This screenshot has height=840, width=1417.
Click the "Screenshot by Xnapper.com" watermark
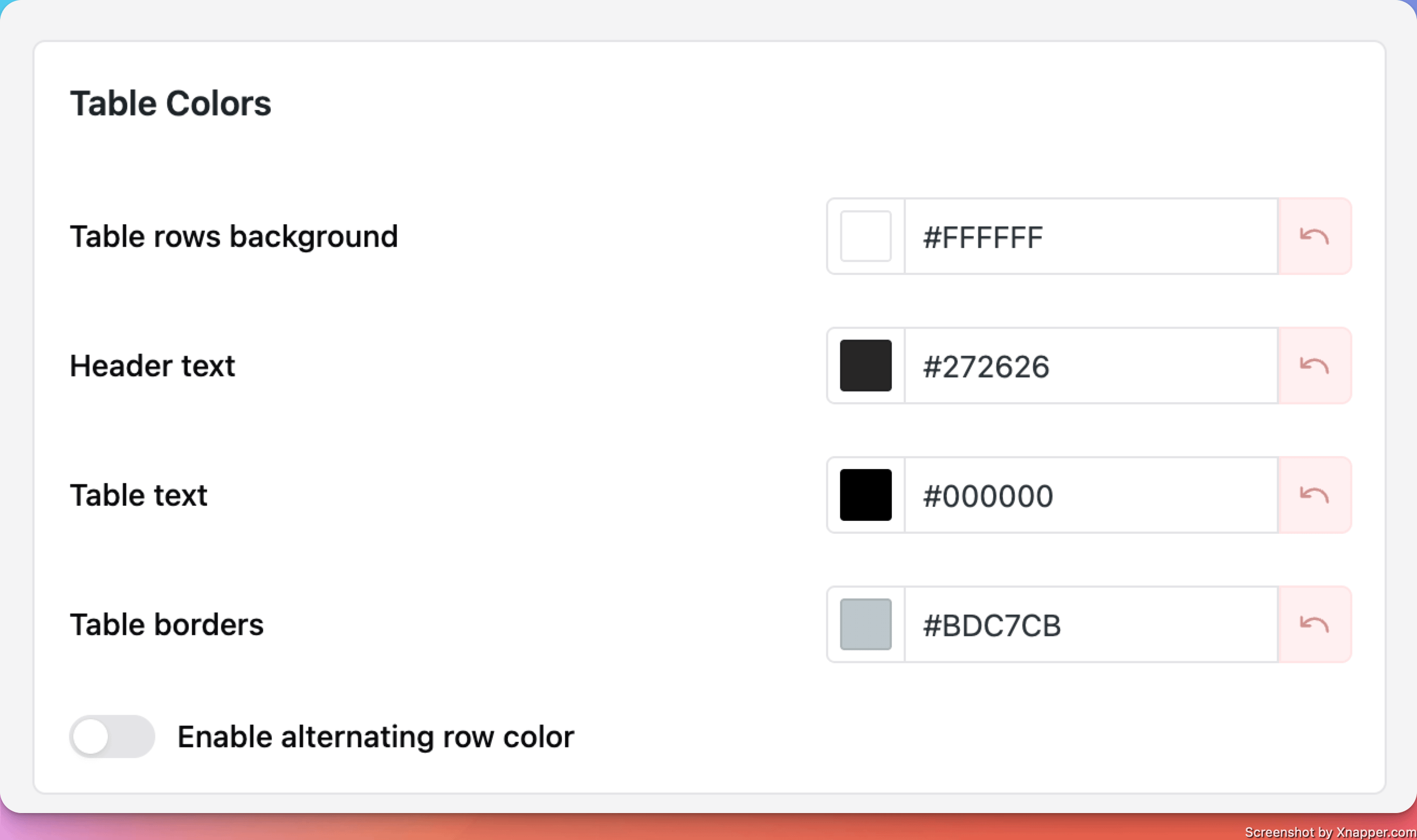pos(1330,832)
